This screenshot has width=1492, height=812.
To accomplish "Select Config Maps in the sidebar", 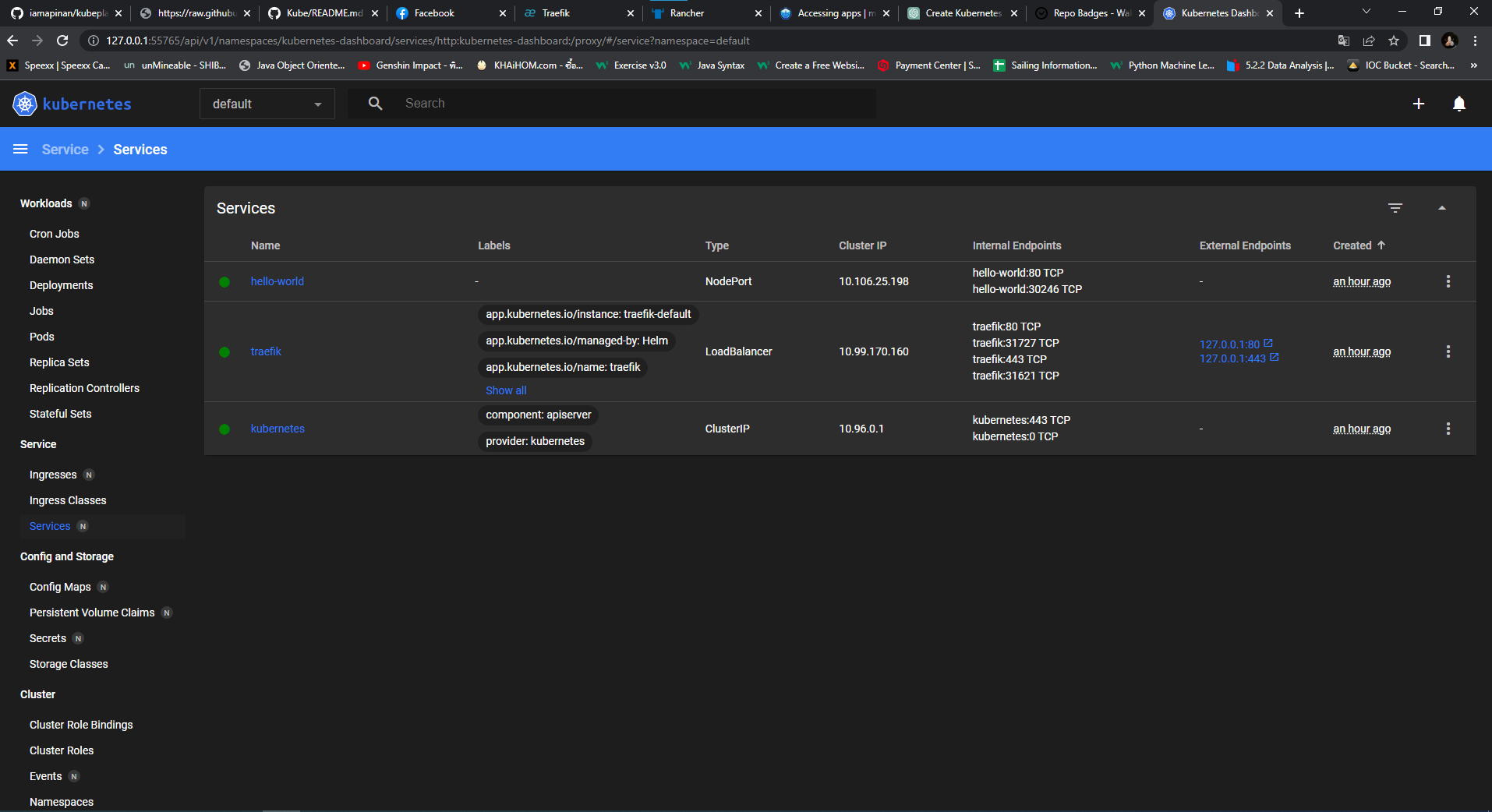I will (60, 586).
